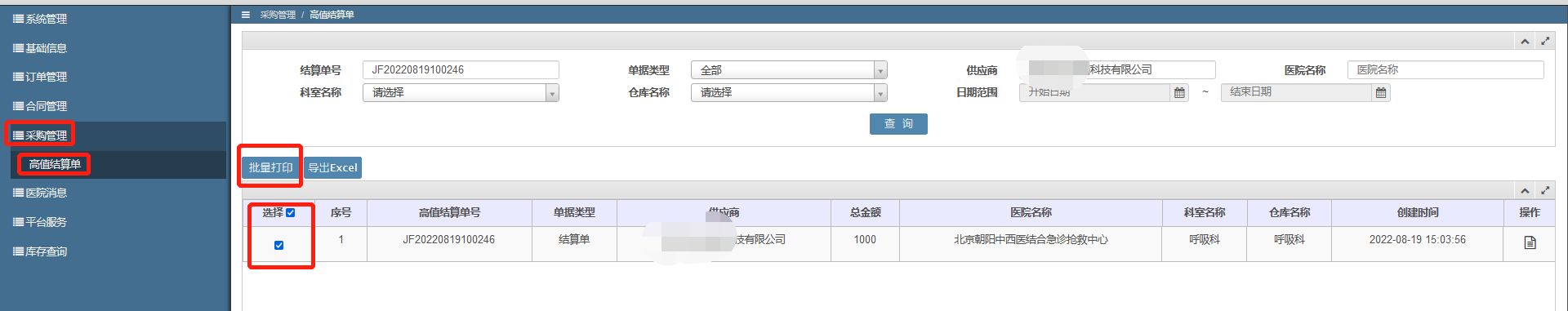
Task: Click the 查询 search button
Action: pyautogui.click(x=898, y=124)
